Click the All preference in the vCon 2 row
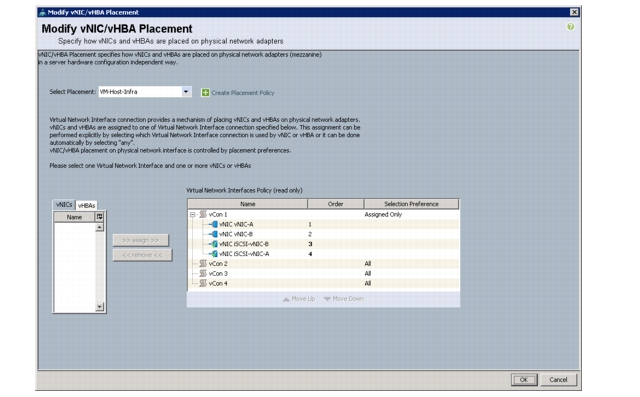This screenshot has height=397, width=640. point(368,263)
